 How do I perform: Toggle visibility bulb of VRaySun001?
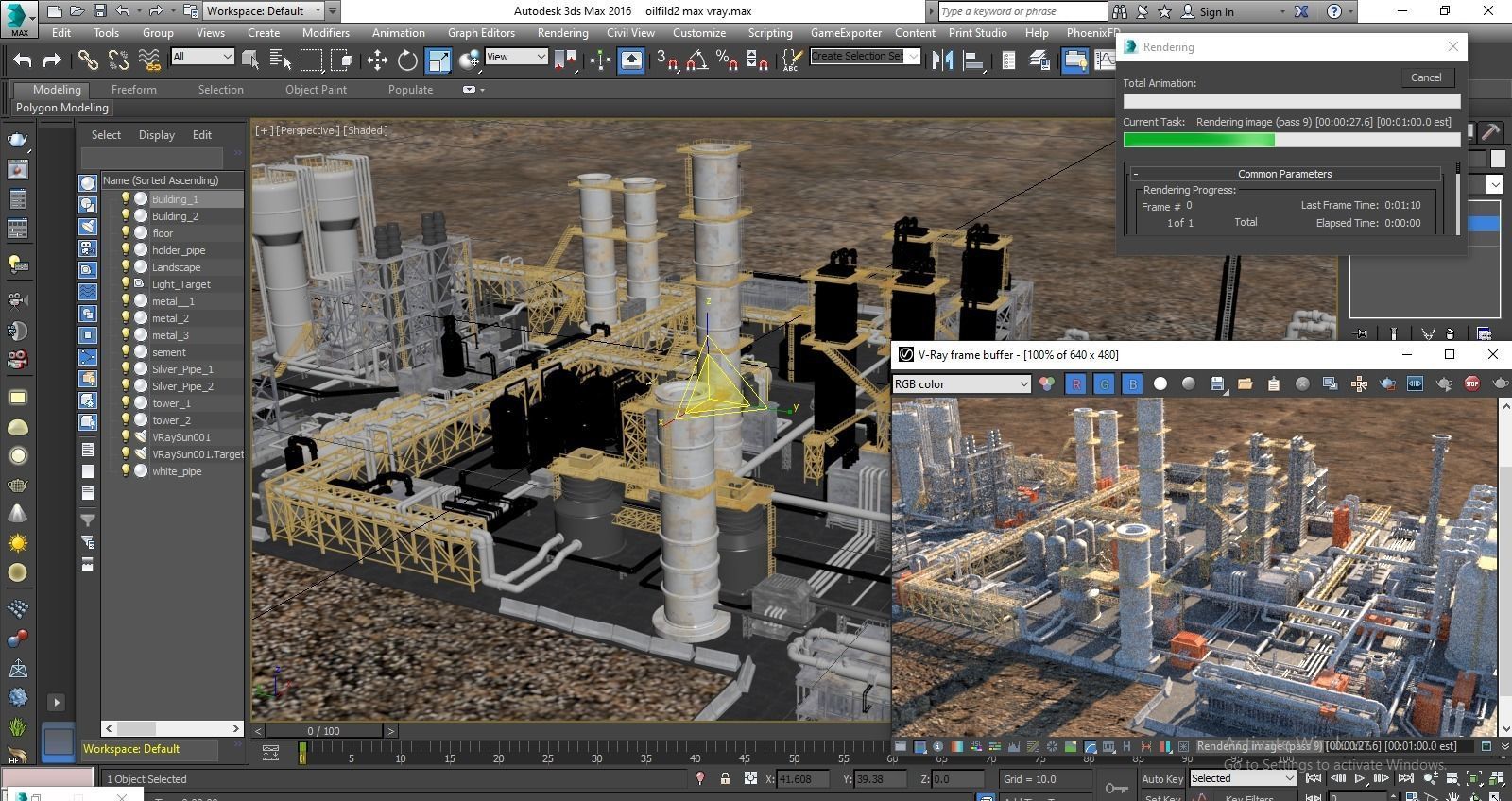125,436
